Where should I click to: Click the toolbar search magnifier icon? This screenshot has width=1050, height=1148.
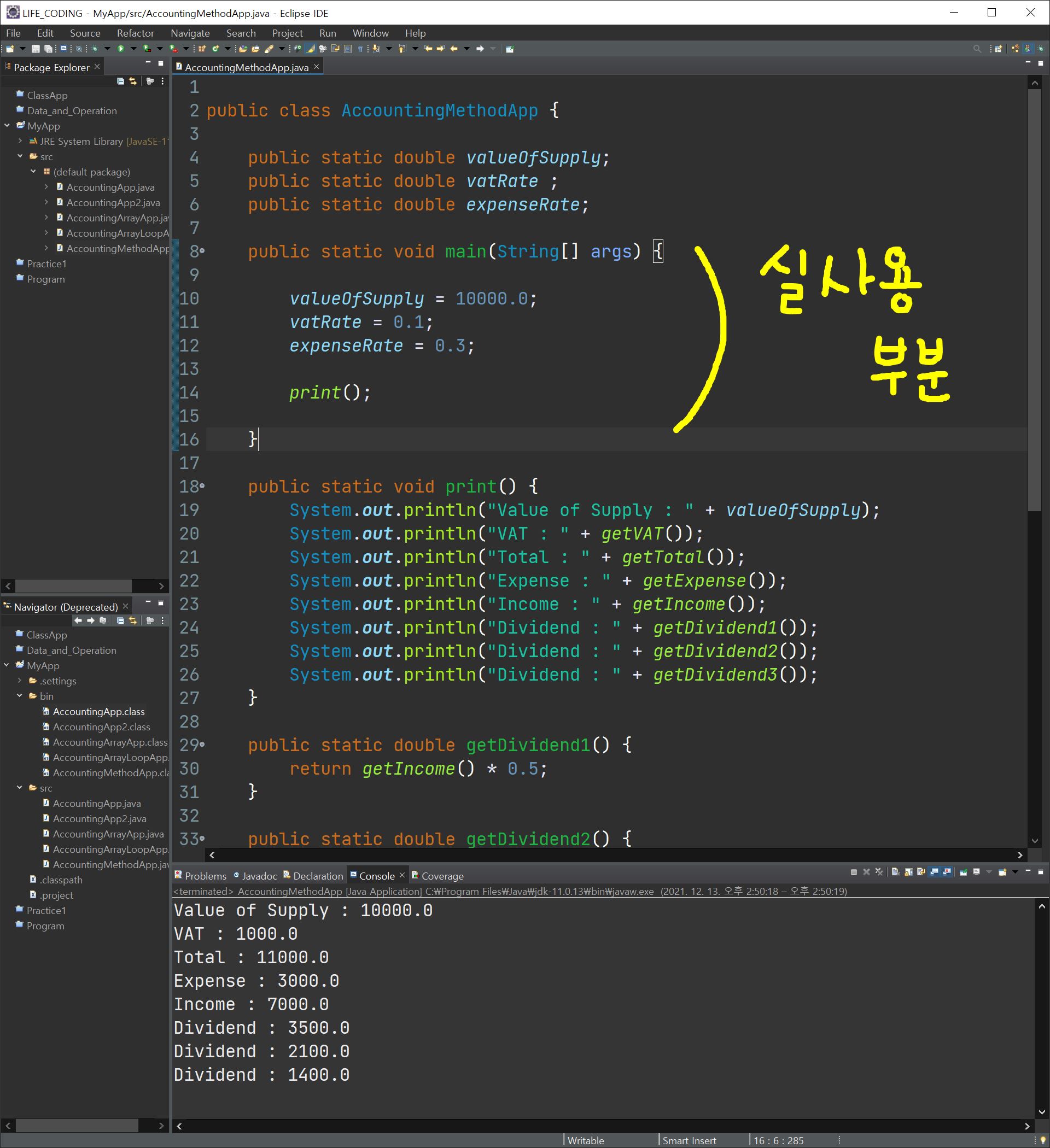coord(977,49)
